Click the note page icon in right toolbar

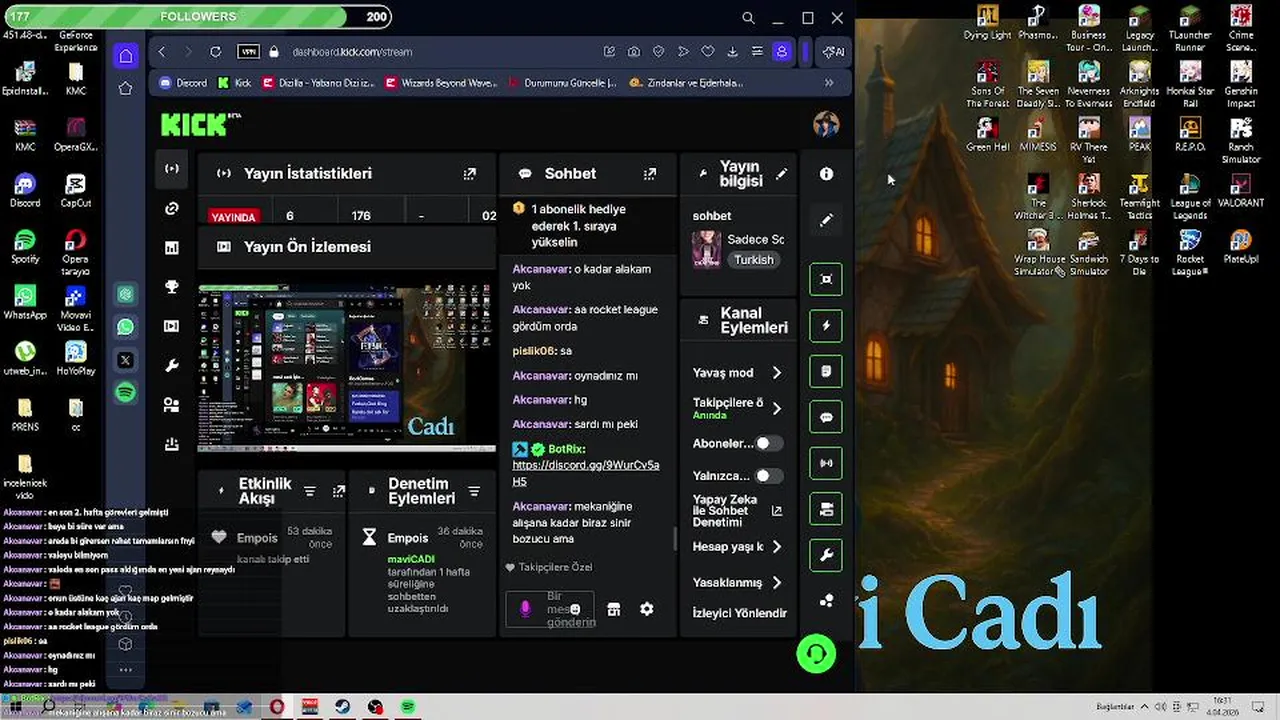click(x=826, y=371)
